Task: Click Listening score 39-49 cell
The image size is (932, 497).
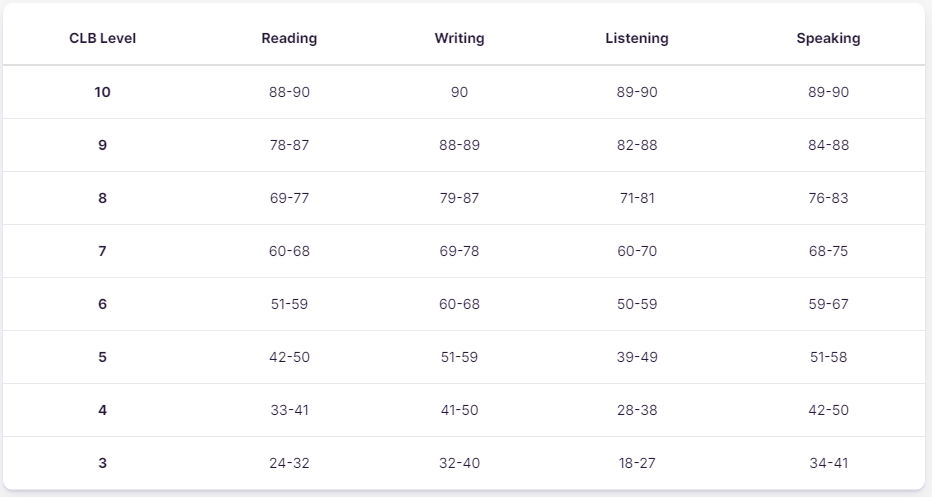Action: 637,357
